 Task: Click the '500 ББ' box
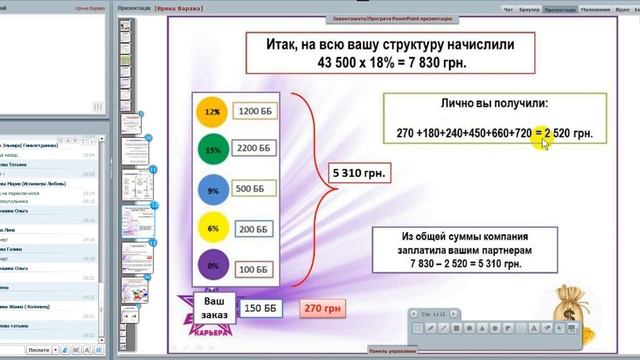(253, 189)
